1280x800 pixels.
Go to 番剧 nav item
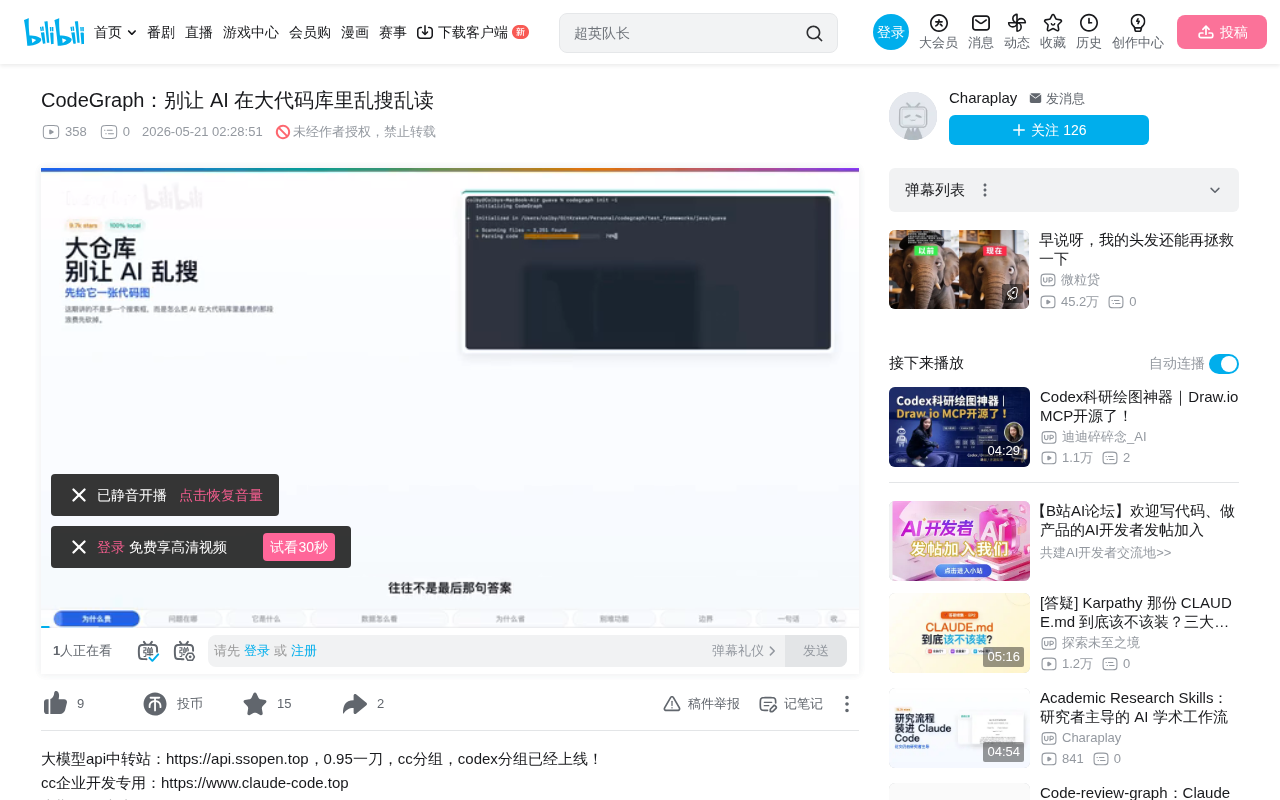161,32
